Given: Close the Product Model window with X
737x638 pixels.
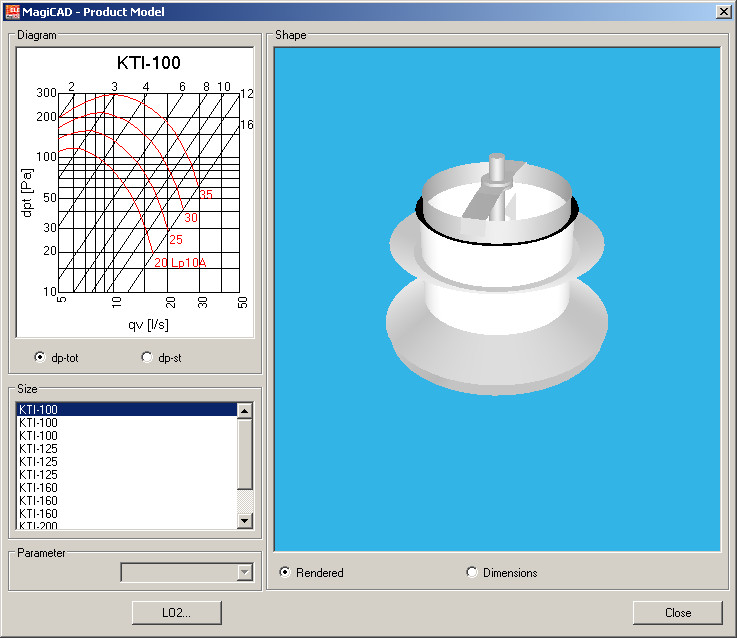Looking at the screenshot, I should point(723,11).
